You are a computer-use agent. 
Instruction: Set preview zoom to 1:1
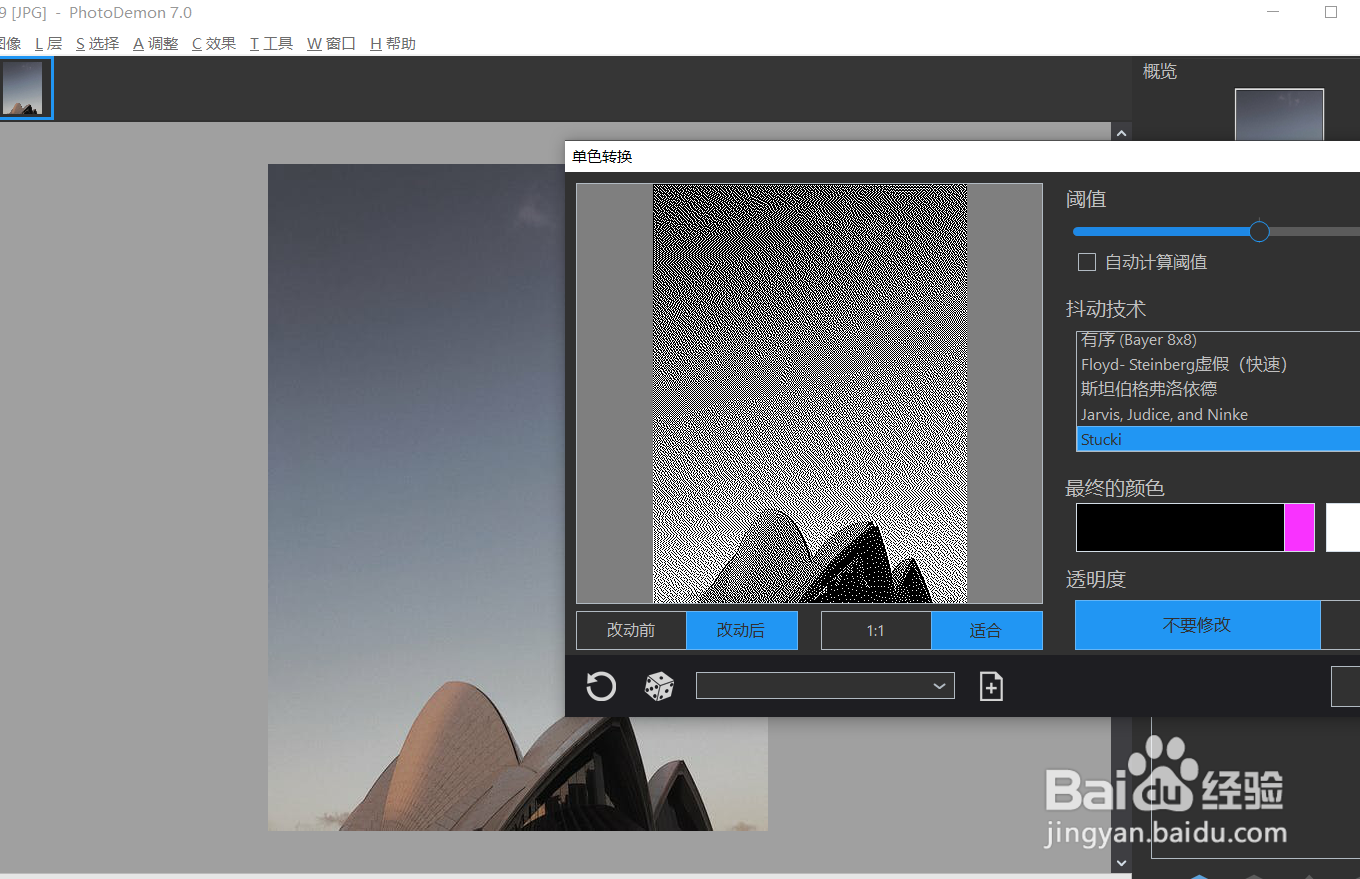tap(876, 630)
